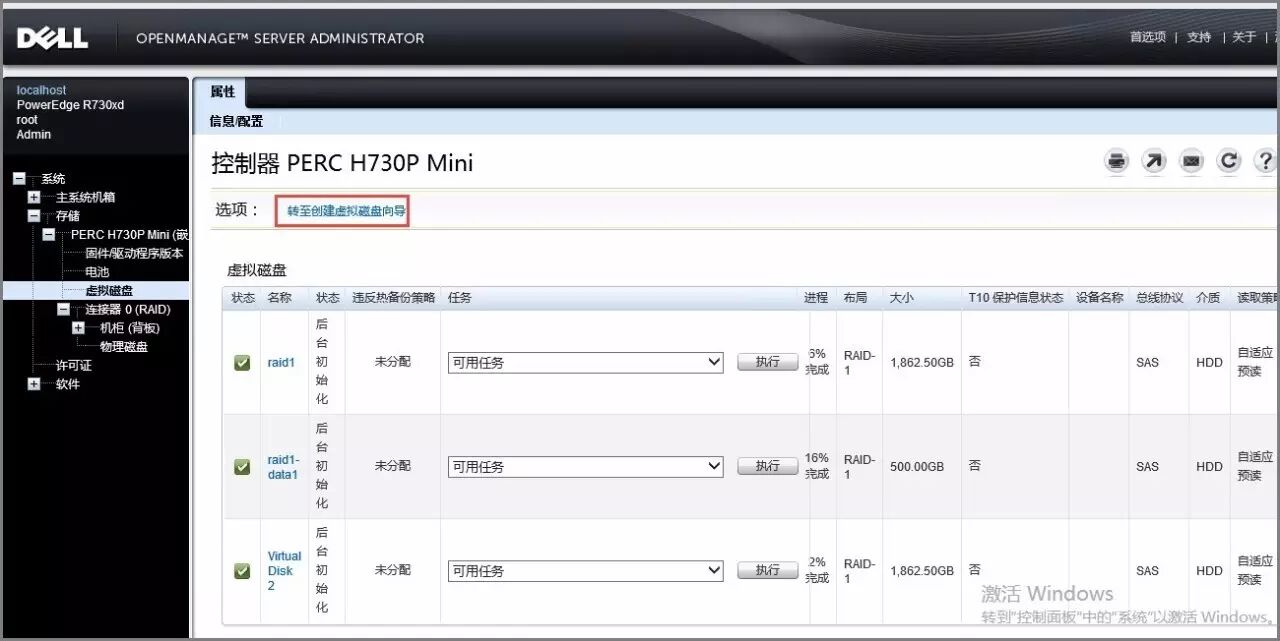
Task: Select 连接器 0 (RAID) in the tree
Action: [128, 310]
